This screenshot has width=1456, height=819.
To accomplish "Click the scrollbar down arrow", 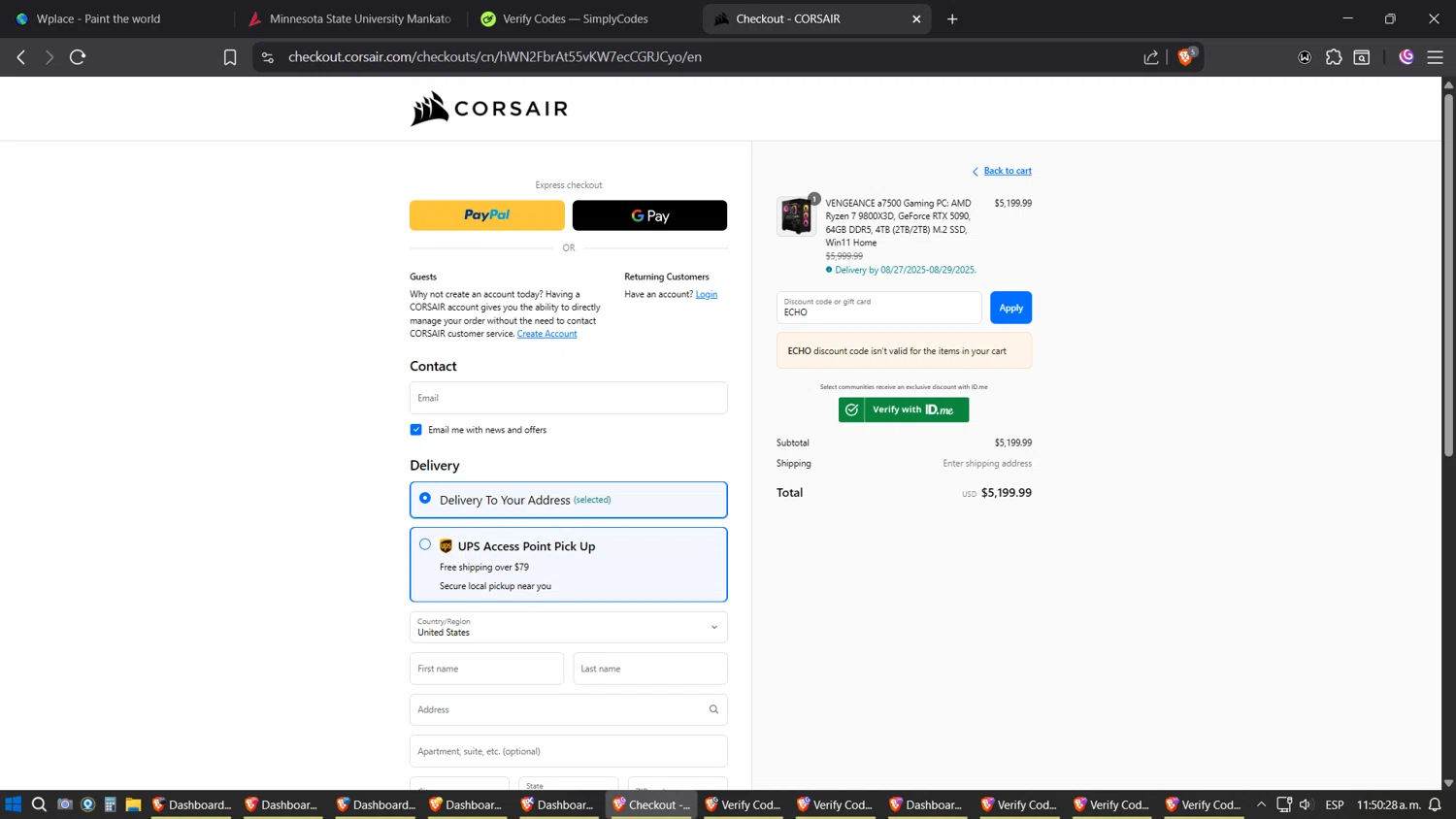I will [1448, 783].
